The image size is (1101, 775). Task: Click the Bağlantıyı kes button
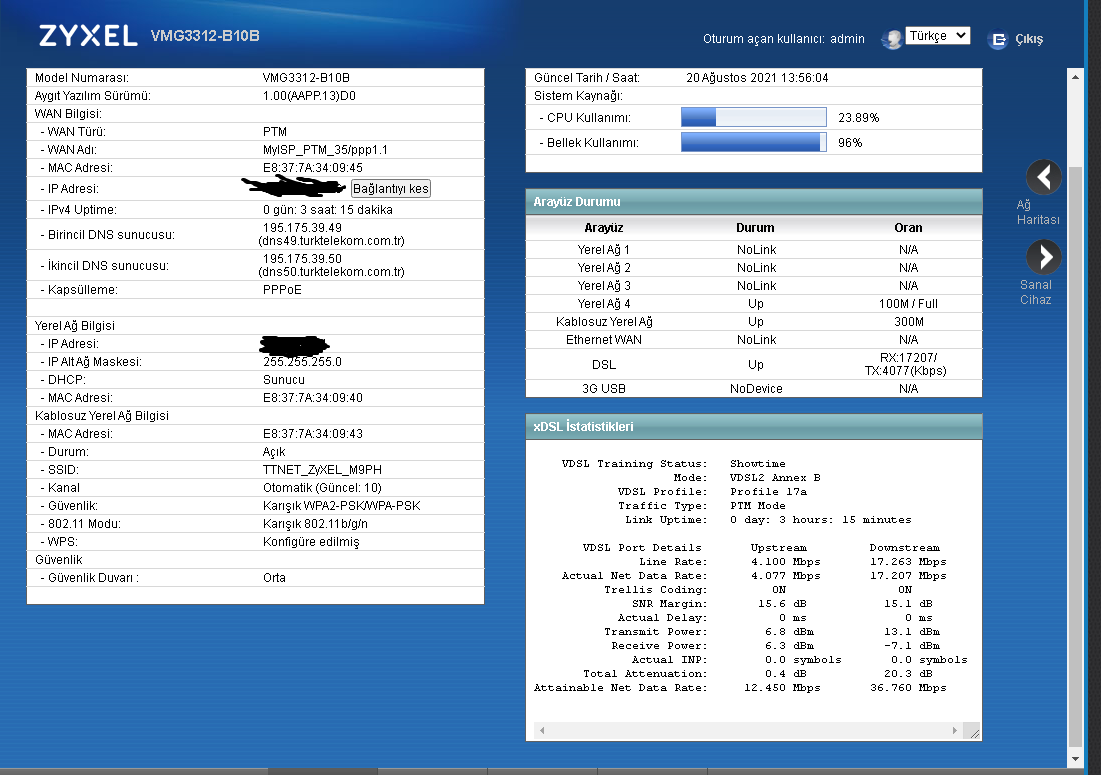(390, 189)
